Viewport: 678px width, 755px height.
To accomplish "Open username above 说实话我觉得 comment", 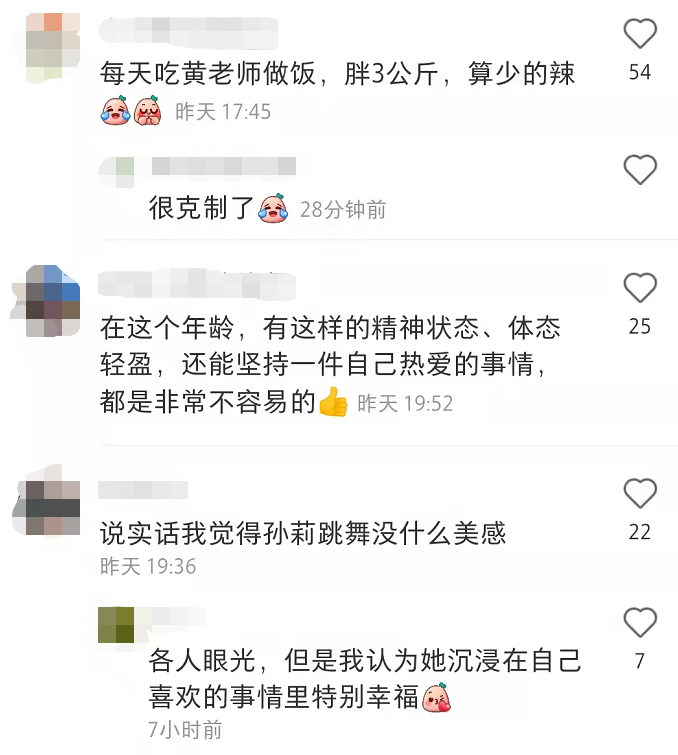I will [143, 490].
